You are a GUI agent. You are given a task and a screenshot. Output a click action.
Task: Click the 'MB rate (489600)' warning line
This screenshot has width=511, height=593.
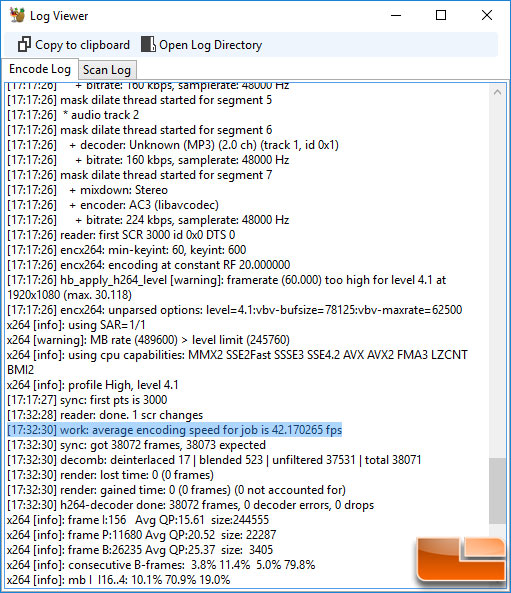pos(148,340)
